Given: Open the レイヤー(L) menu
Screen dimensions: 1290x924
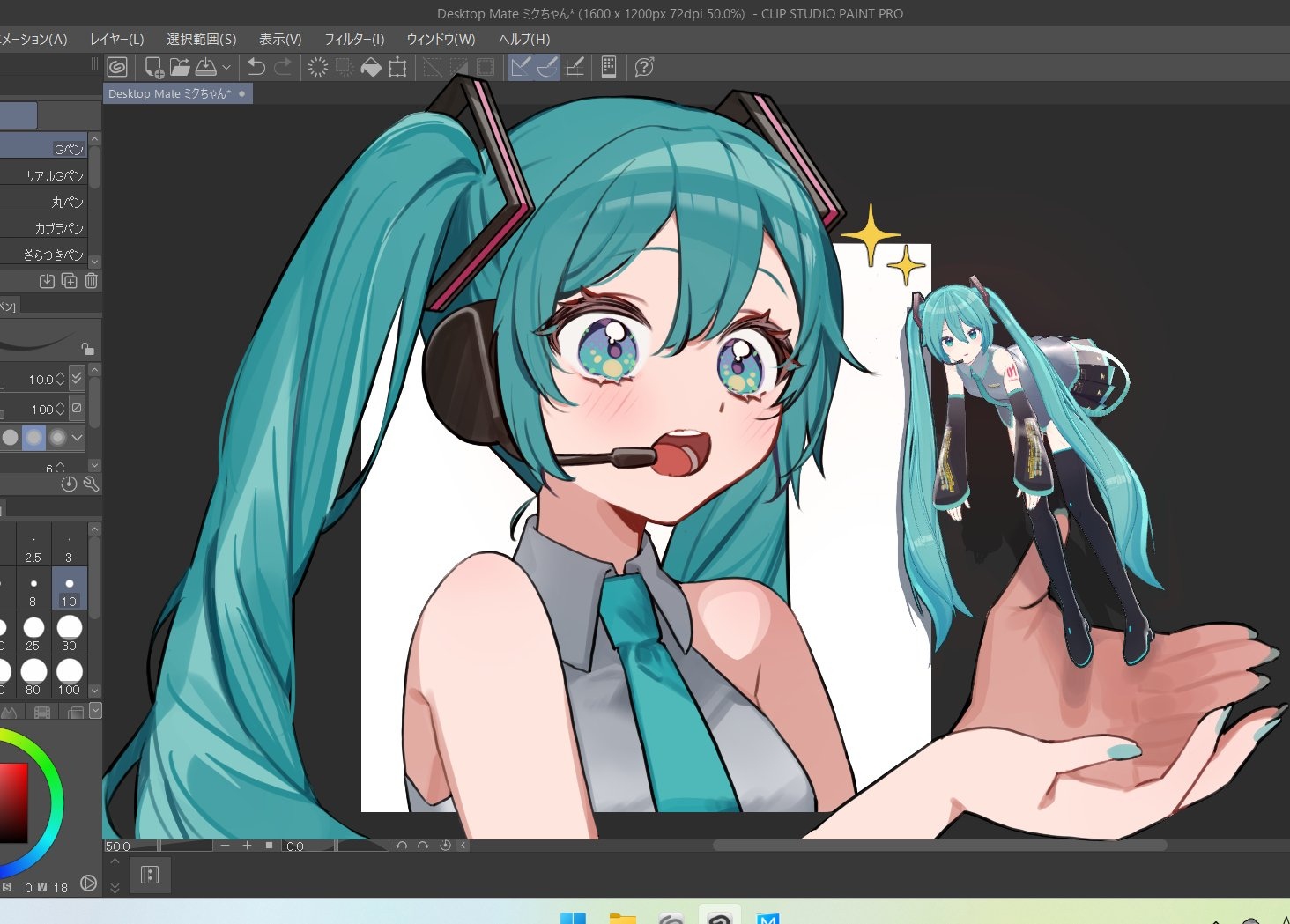Looking at the screenshot, I should point(116,39).
